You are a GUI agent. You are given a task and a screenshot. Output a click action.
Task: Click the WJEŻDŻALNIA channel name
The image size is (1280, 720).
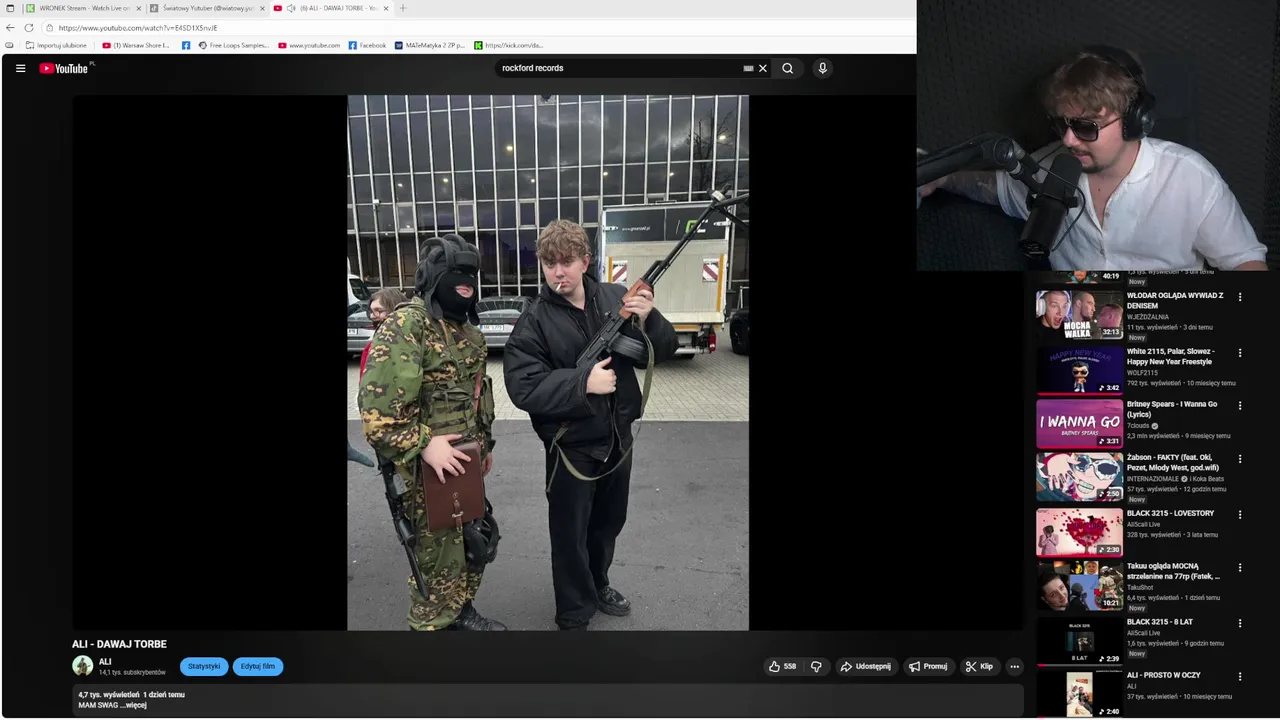pos(1148,317)
